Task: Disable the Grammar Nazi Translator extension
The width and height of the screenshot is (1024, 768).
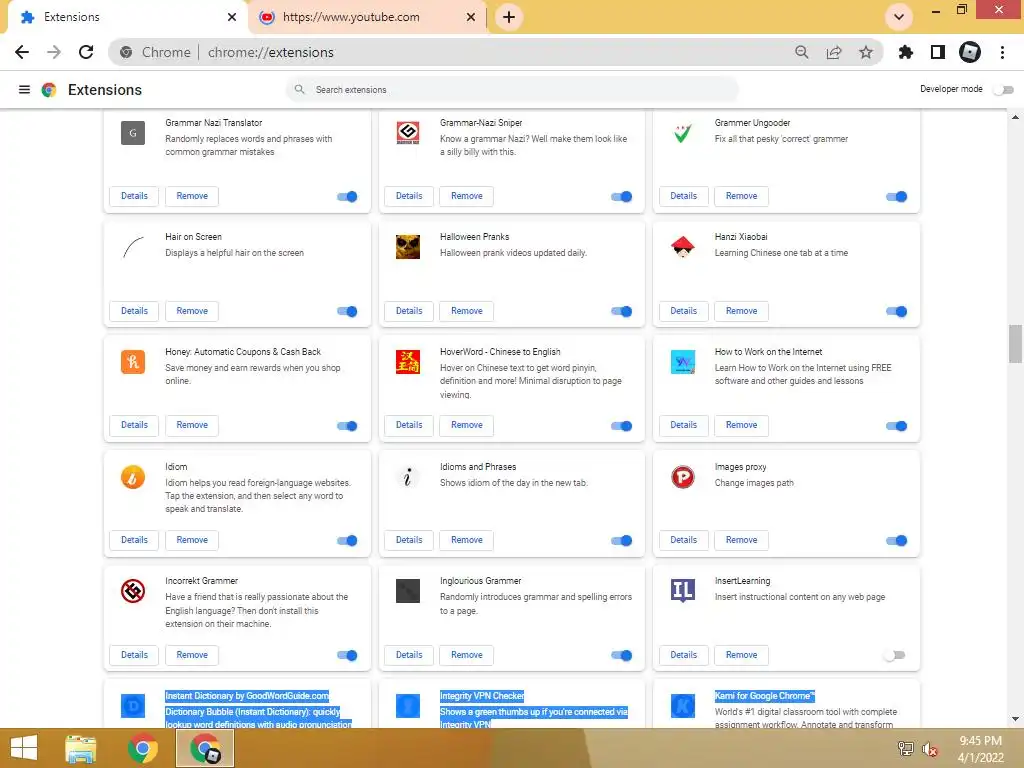Action: [347, 197]
